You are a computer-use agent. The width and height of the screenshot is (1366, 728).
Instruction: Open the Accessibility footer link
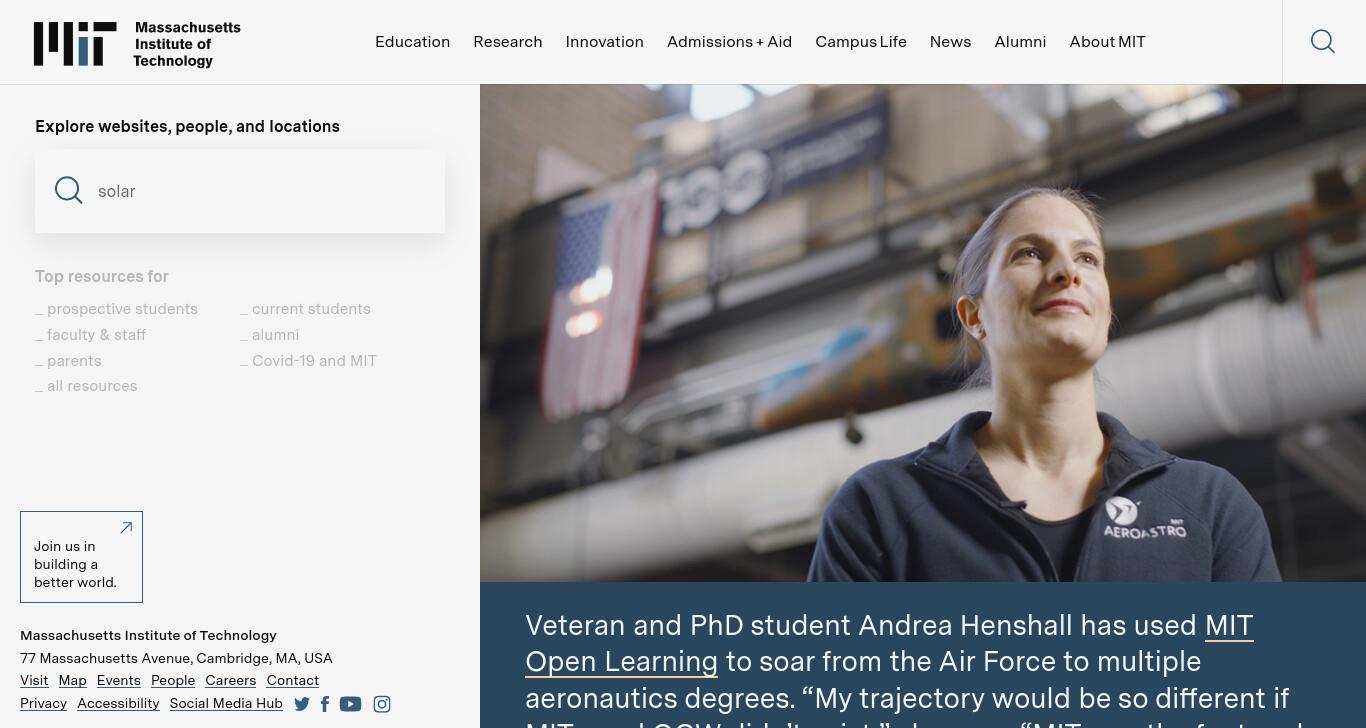[x=118, y=703]
